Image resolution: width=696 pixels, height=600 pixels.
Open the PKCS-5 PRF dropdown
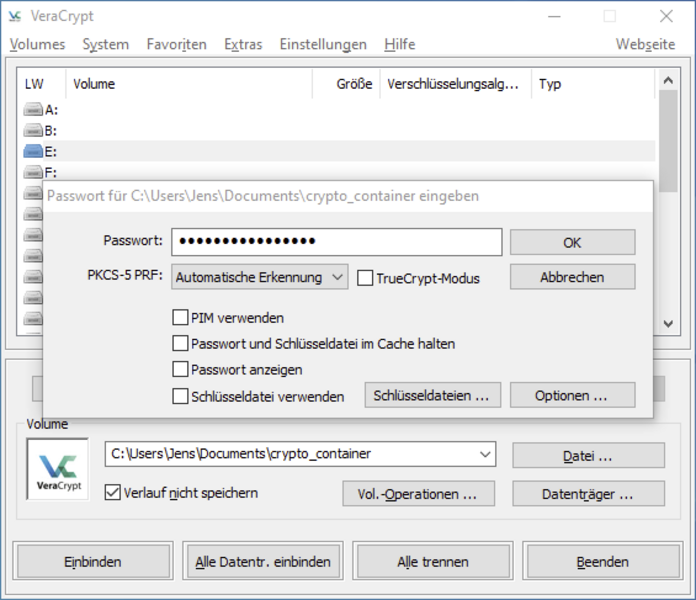click(x=260, y=277)
